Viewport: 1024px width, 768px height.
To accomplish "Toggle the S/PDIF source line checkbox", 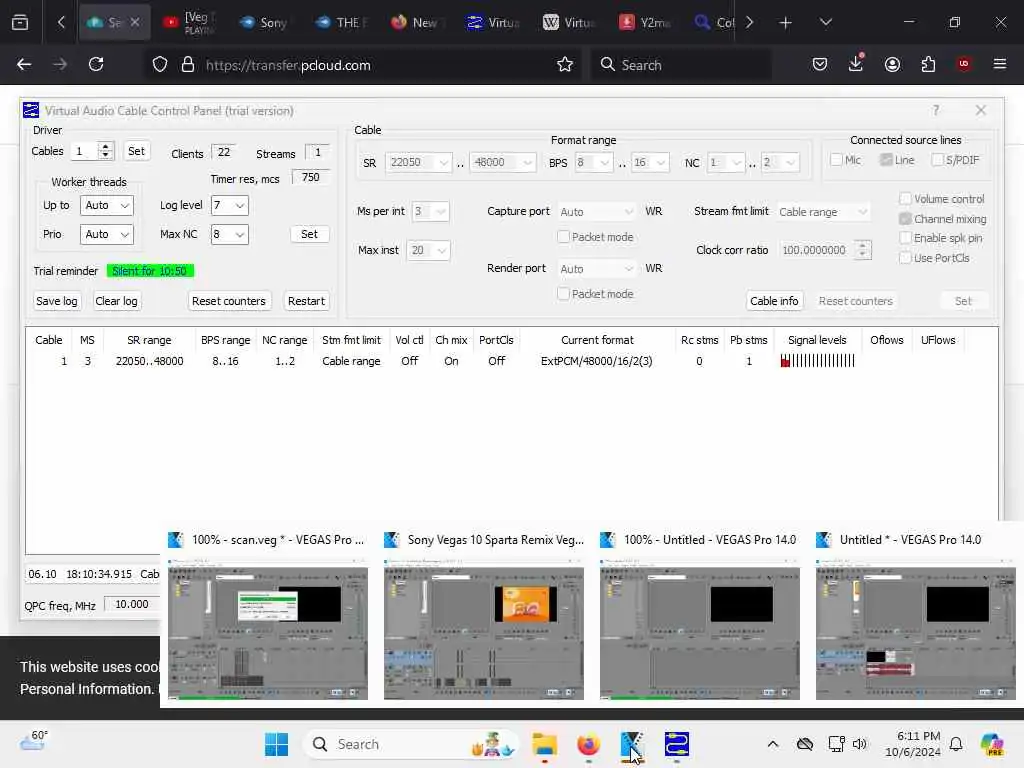I will click(x=937, y=160).
